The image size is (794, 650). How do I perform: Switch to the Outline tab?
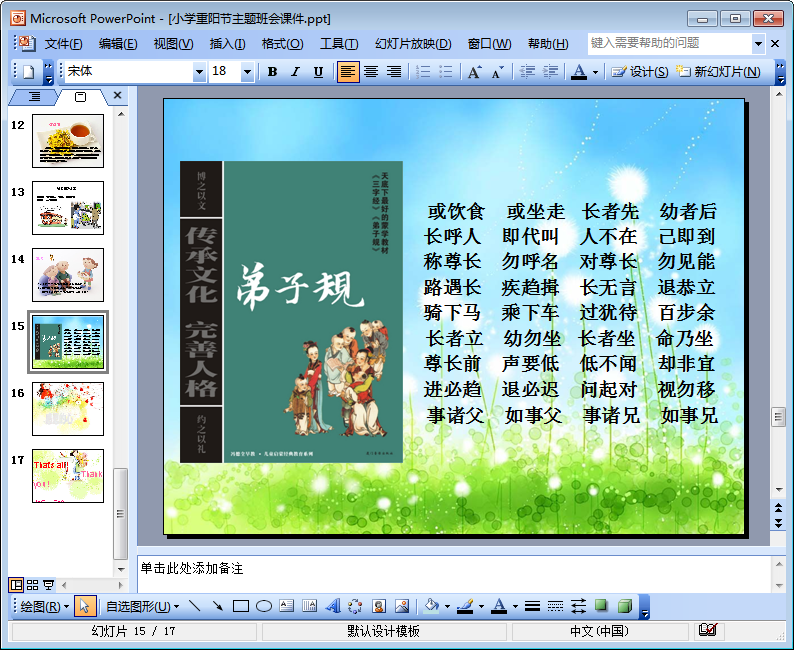pyautogui.click(x=34, y=96)
